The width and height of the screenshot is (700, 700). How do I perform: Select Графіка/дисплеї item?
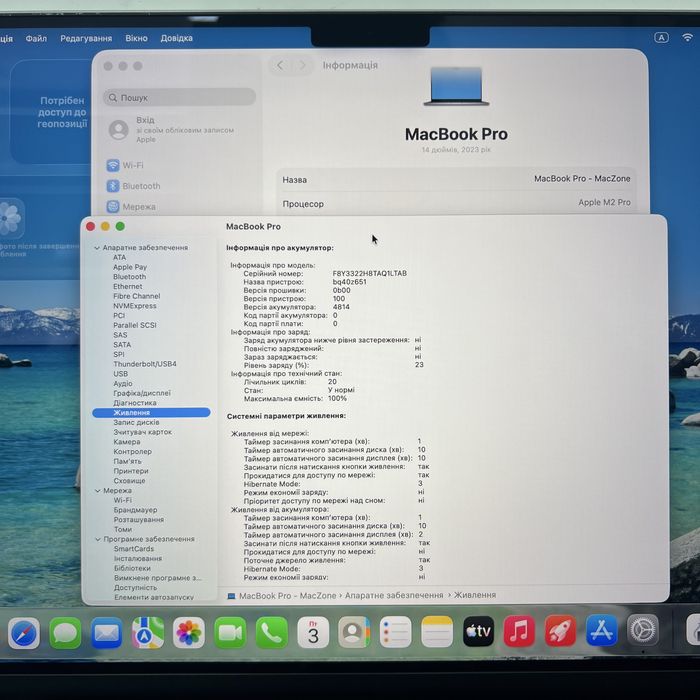click(x=142, y=393)
